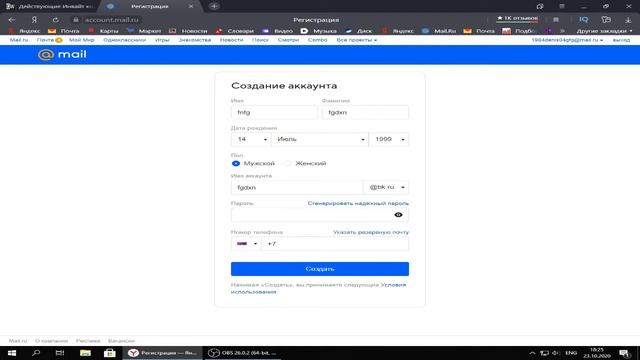Click the ENG language indicator
This screenshot has height=360, width=640.
(571, 353)
